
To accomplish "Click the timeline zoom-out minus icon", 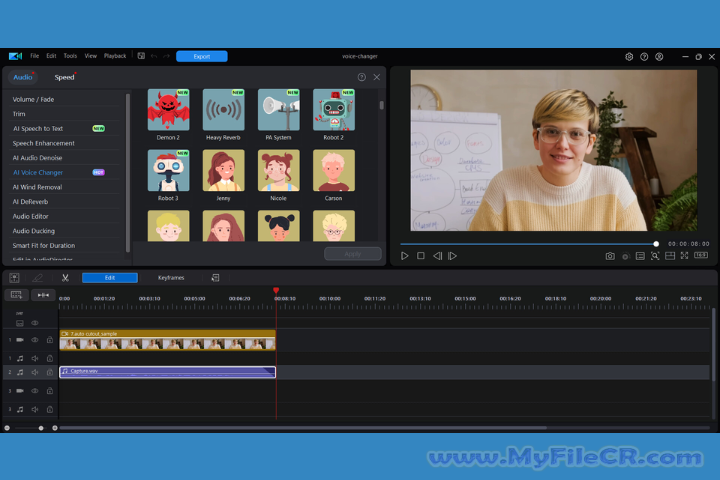I will tap(7, 428).
